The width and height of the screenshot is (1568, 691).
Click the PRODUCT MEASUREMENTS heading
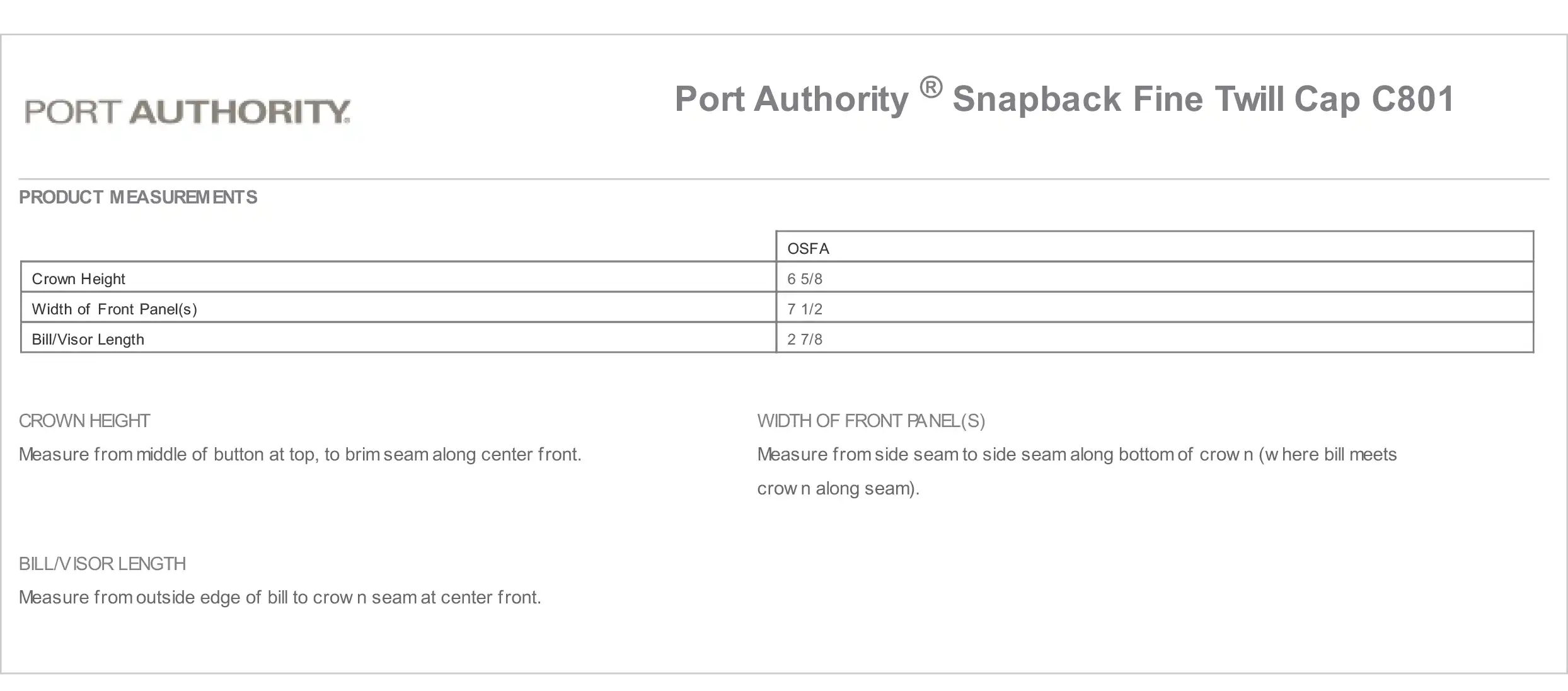coord(138,197)
